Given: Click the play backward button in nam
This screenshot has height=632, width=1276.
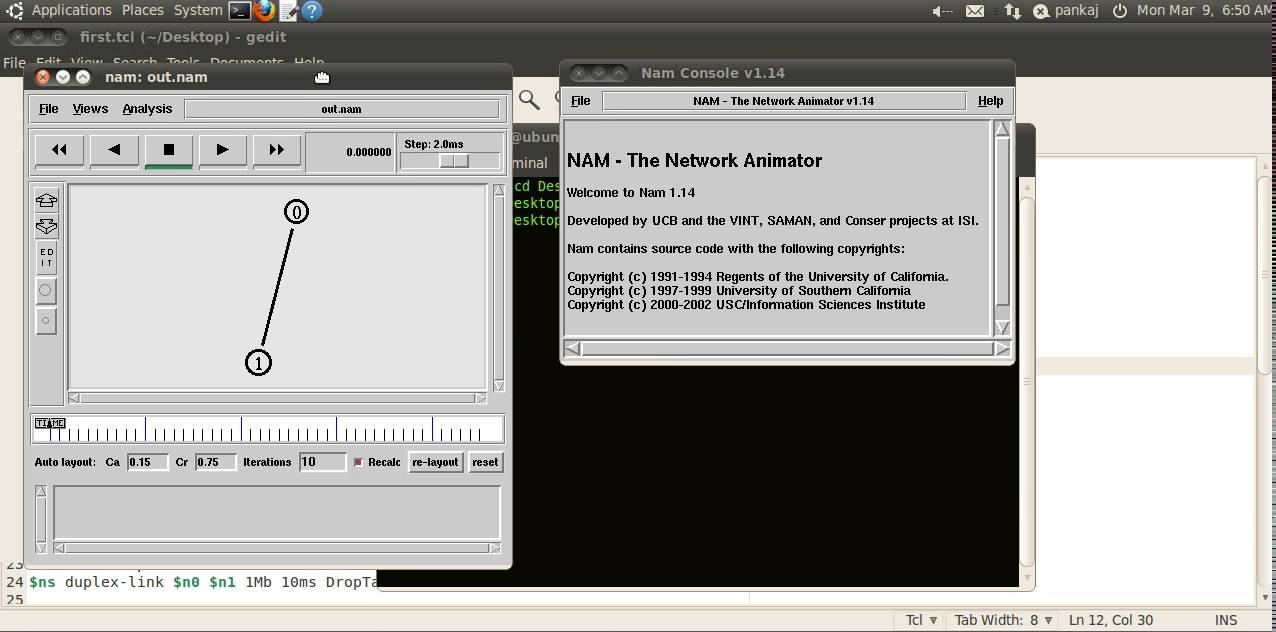Looking at the screenshot, I should coord(114,150).
